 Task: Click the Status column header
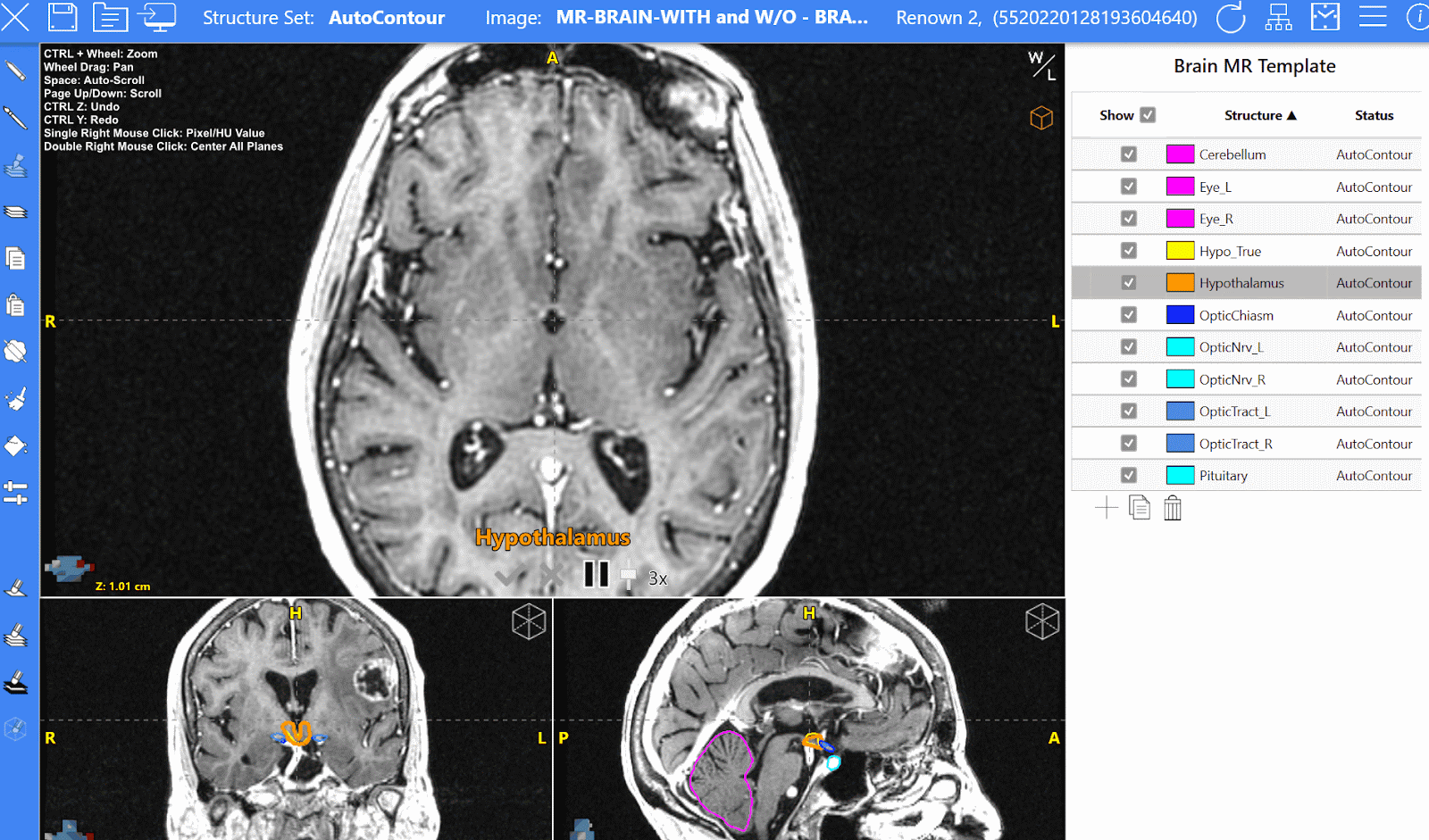pyautogui.click(x=1374, y=115)
